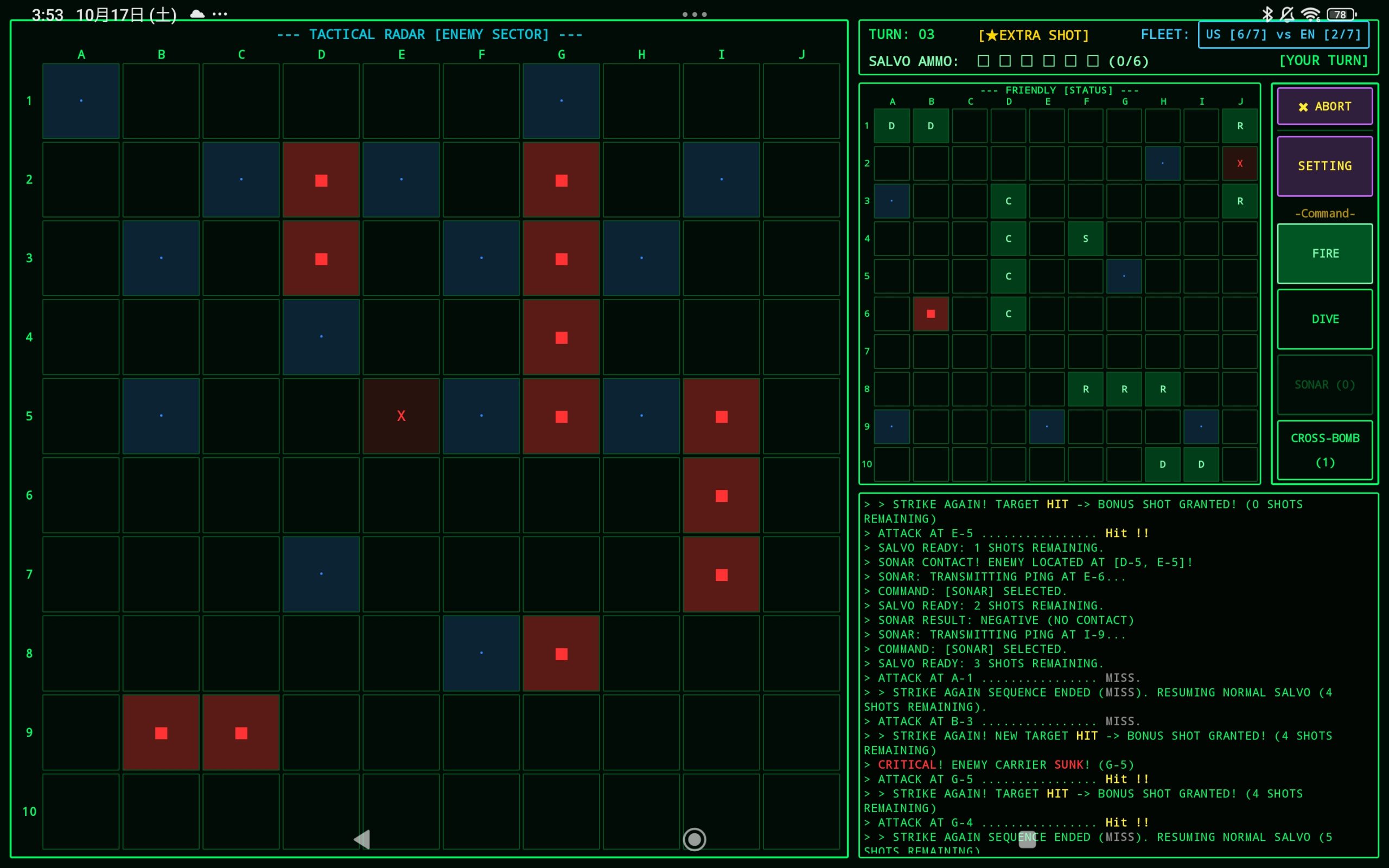Tap the first SALVO AMMO box

pos(983,61)
